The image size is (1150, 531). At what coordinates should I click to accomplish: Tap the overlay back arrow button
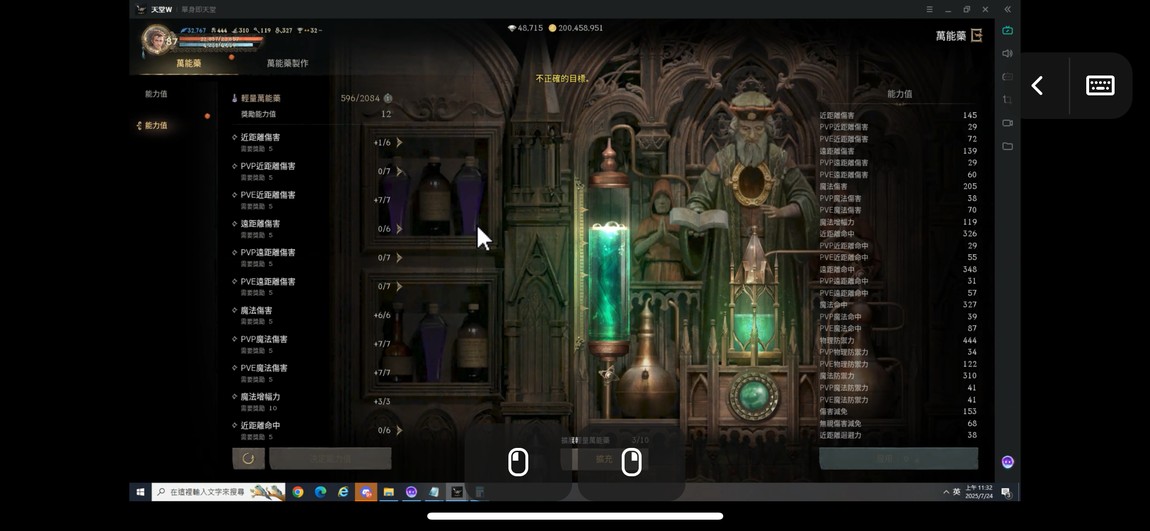(x=1037, y=86)
